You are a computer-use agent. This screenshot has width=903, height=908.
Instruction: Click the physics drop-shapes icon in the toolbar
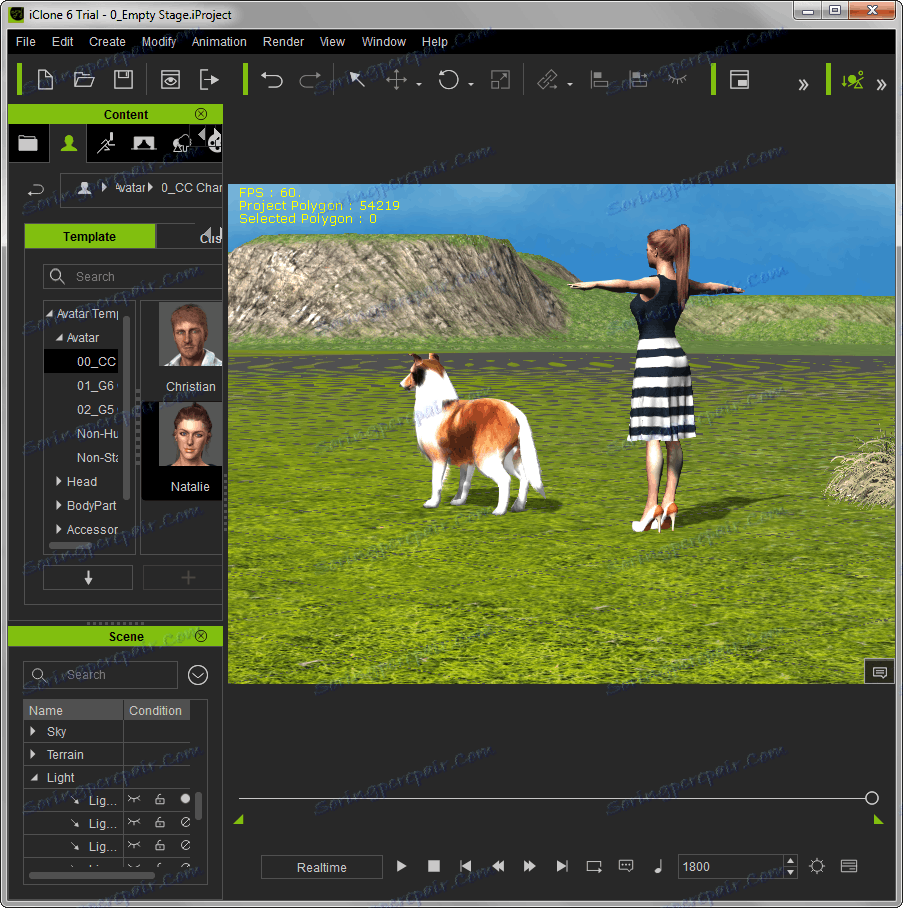(853, 80)
